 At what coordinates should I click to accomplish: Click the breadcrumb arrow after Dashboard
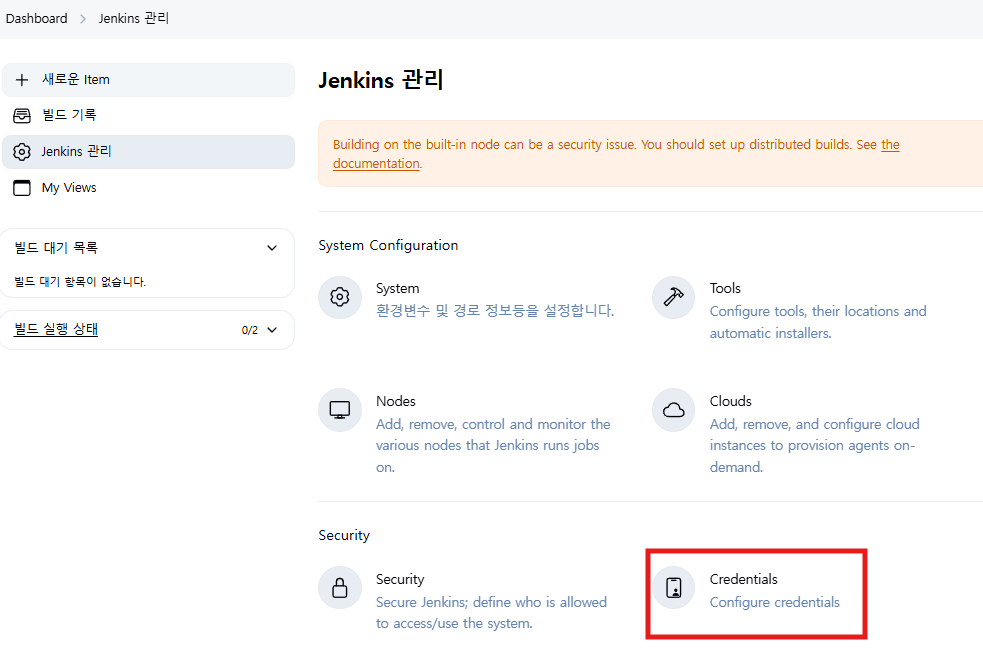(83, 19)
